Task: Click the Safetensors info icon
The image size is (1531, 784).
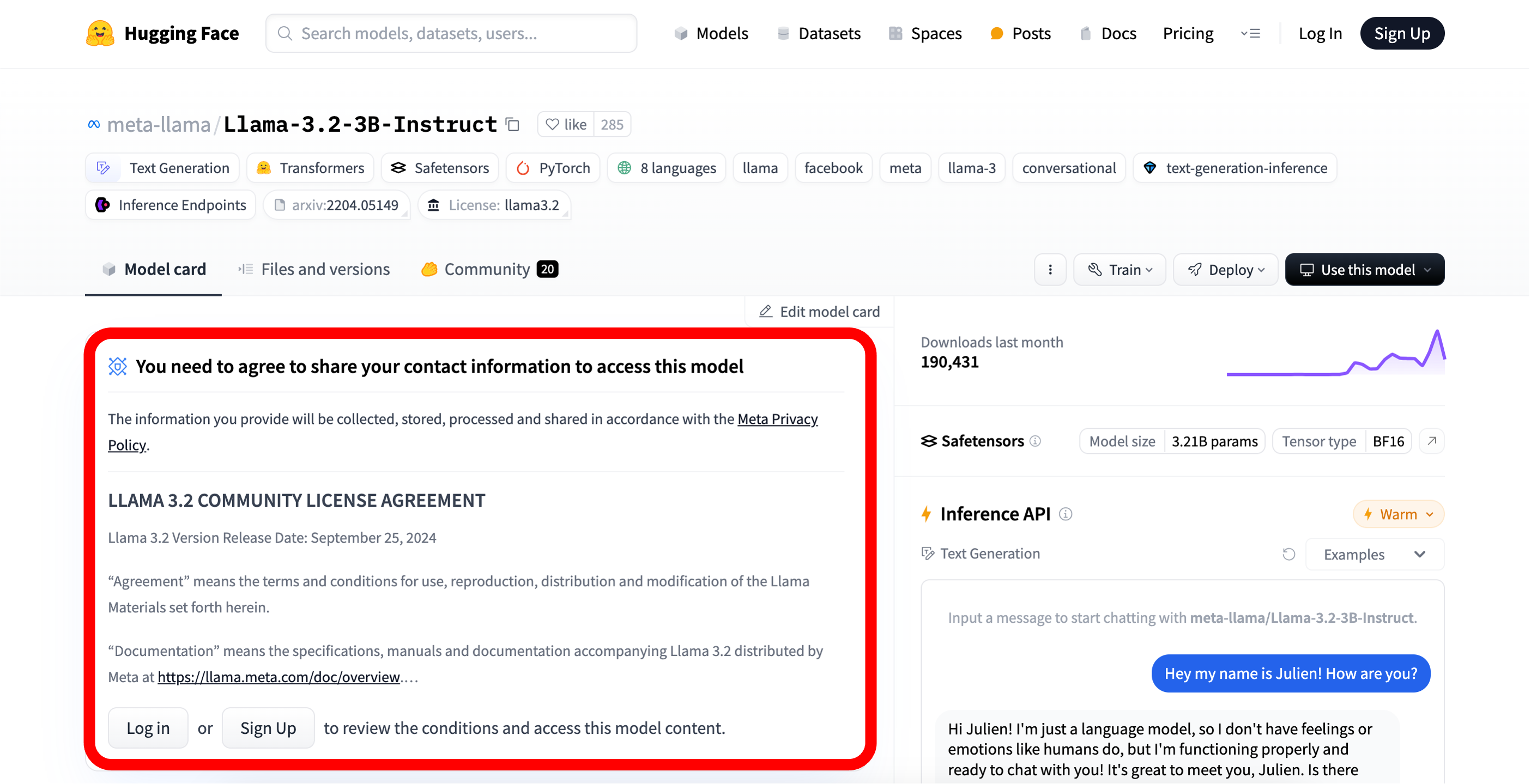Action: pos(1036,441)
